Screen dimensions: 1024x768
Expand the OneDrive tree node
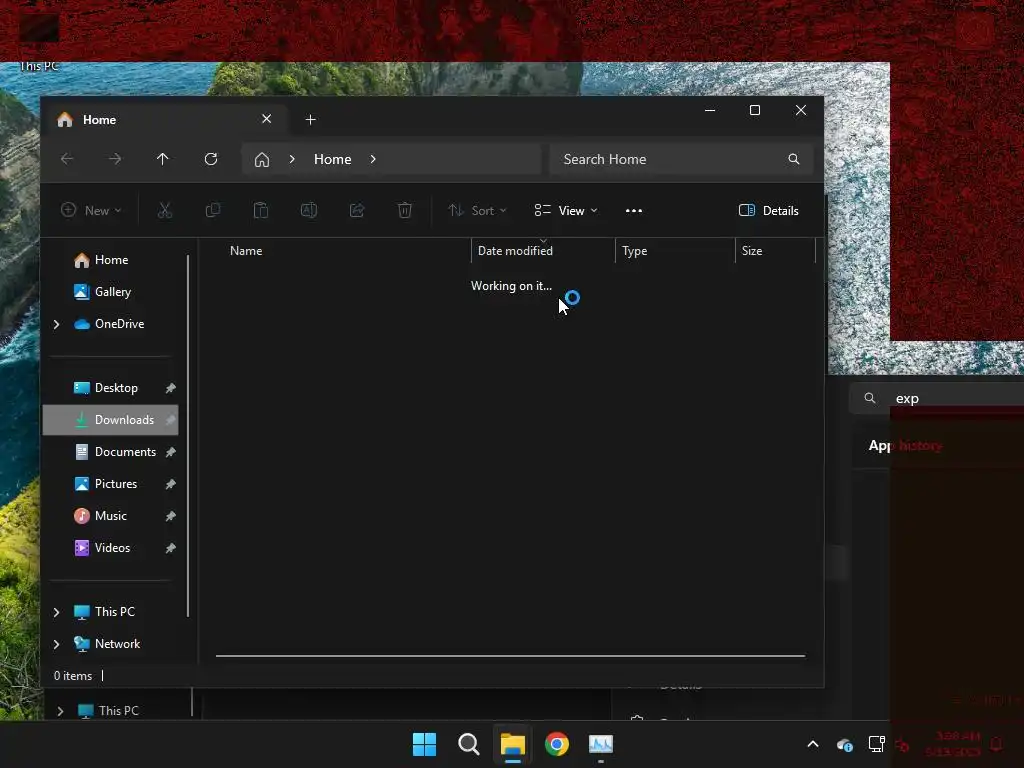(56, 324)
